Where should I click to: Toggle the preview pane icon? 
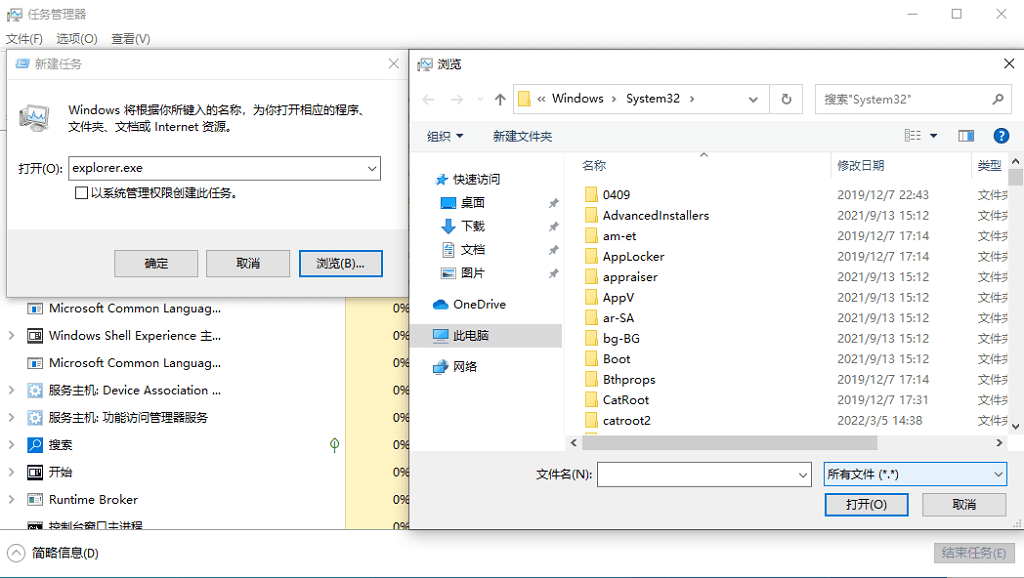[x=966, y=136]
